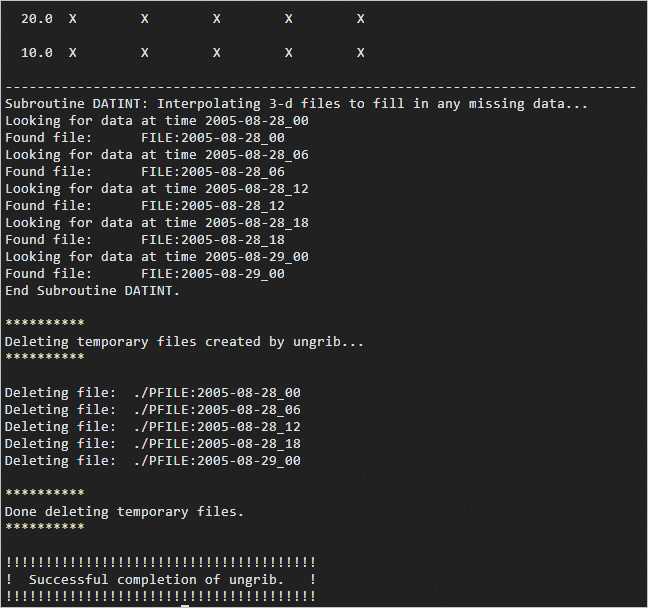The width and height of the screenshot is (648, 608).
Task: Click the text cursor at terminal bottom
Action: click(x=186, y=603)
